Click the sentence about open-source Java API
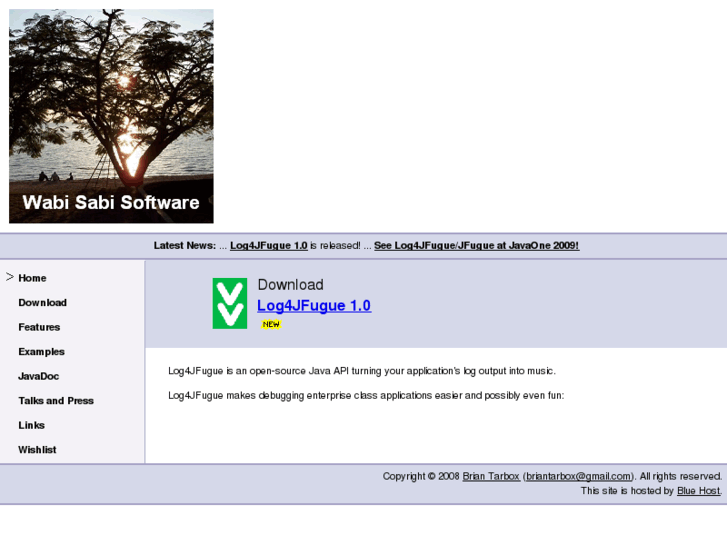Viewport: 727px width, 545px height. tap(362, 371)
